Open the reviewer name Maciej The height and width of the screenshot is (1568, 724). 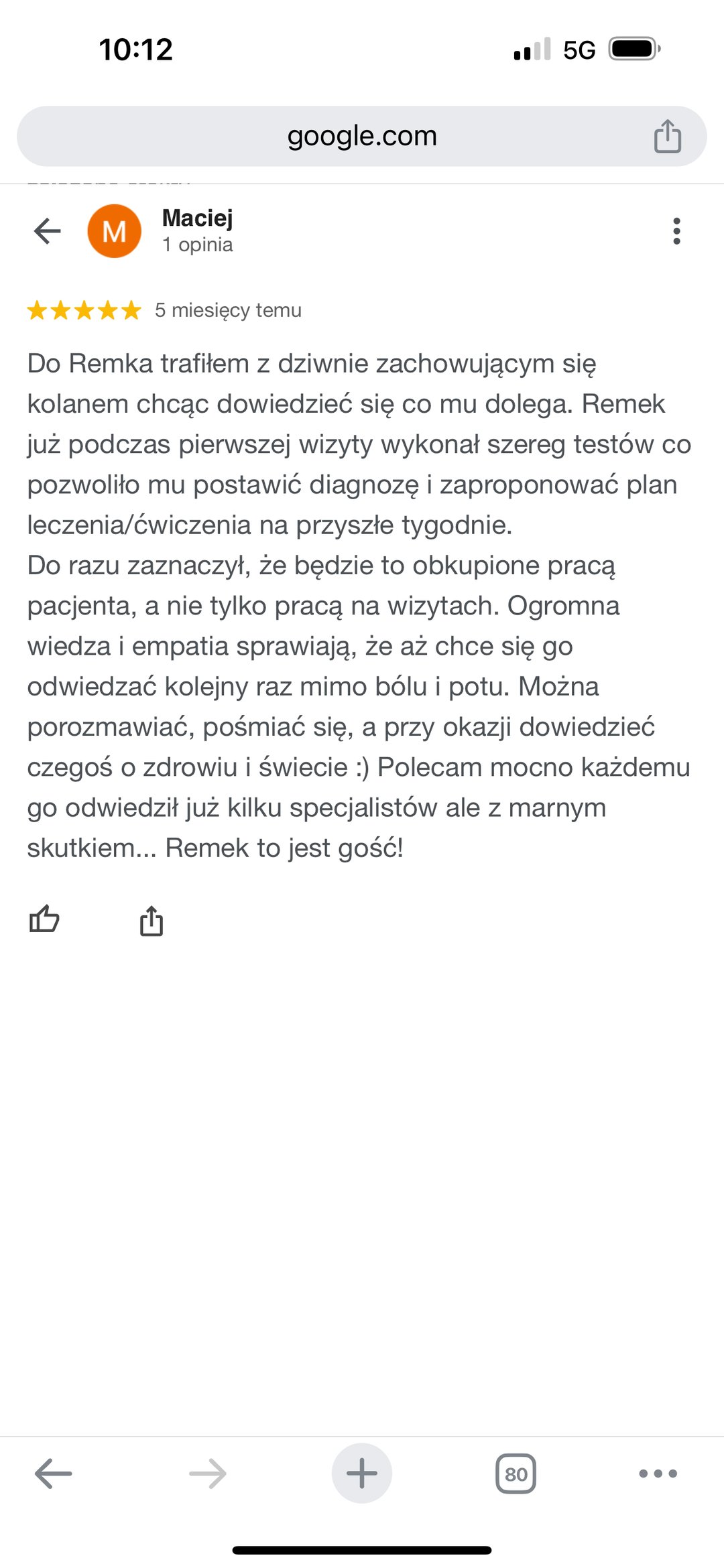tap(197, 218)
